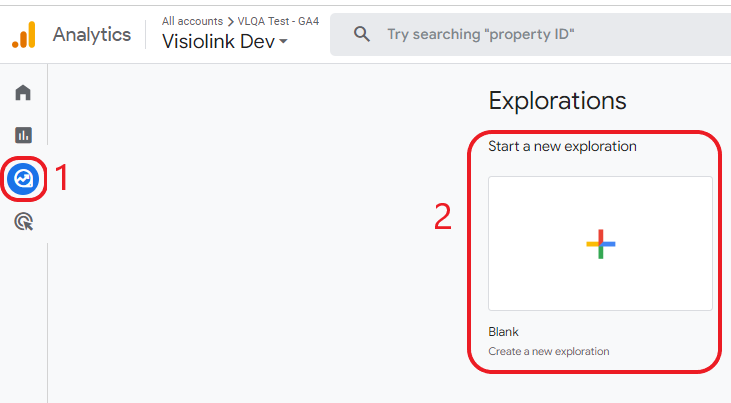Image resolution: width=731 pixels, height=403 pixels.
Task: Click the dropdown arrow beside Visiolink Dev
Action: (x=283, y=42)
